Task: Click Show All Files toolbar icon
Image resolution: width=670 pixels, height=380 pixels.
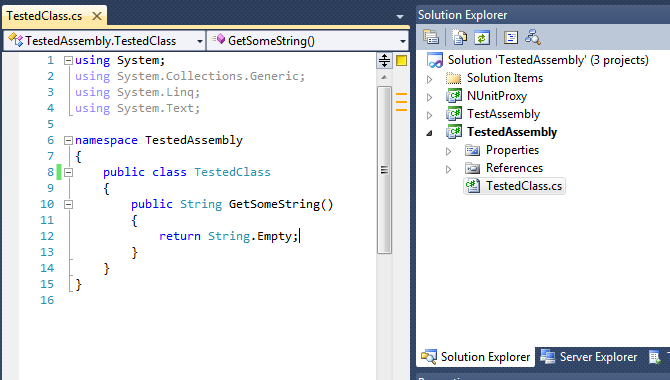Action: pyautogui.click(x=459, y=38)
